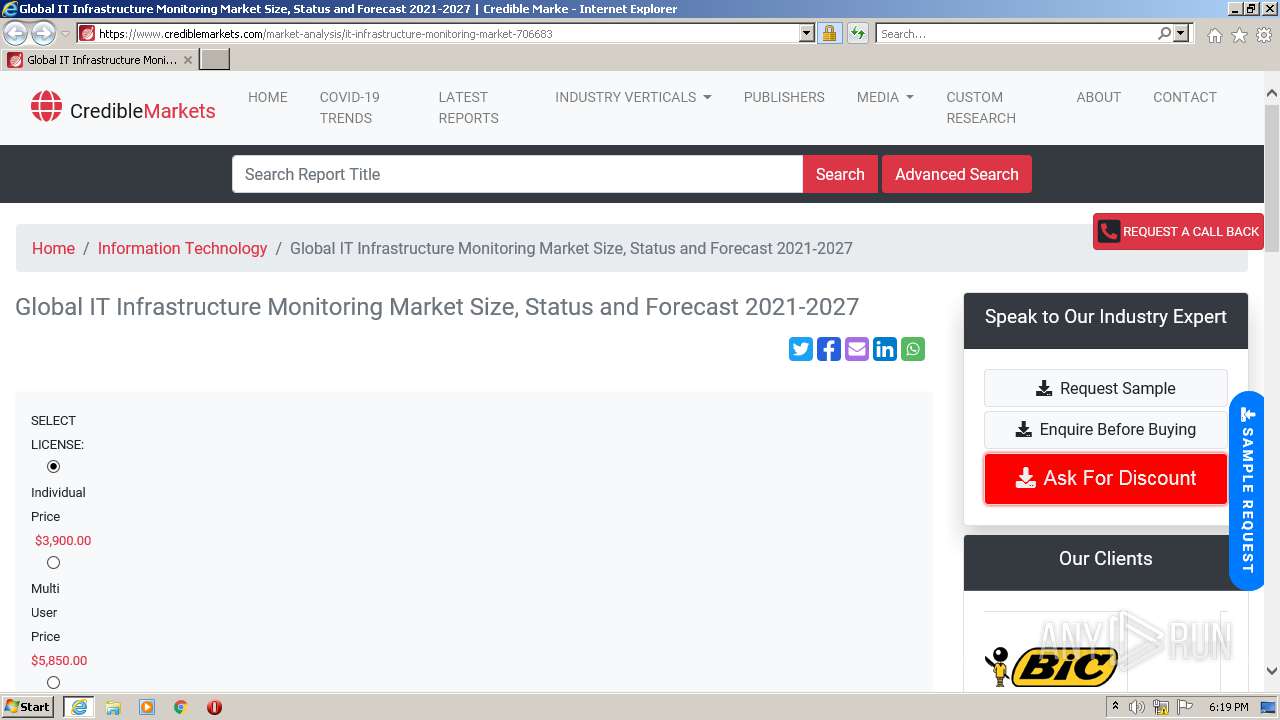
Task: Share the report by email icon
Action: click(x=857, y=349)
